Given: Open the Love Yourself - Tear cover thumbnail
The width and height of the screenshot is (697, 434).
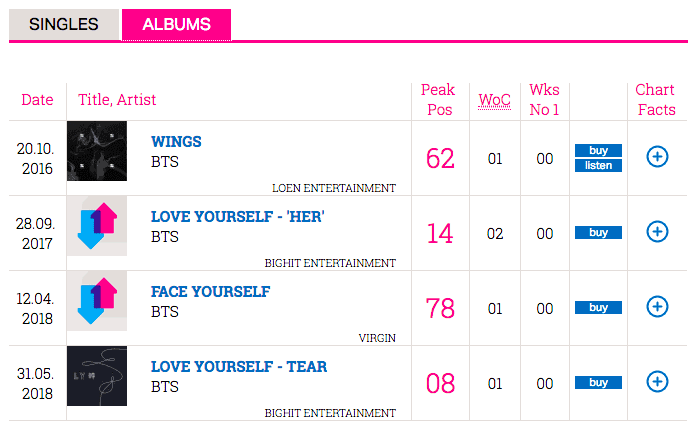Looking at the screenshot, I should [x=97, y=376].
